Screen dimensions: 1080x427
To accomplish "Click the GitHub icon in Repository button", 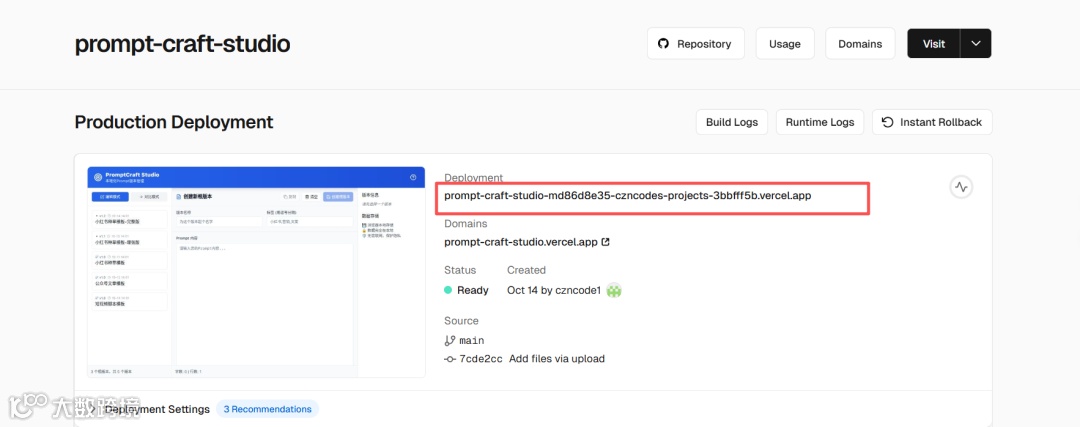I will pyautogui.click(x=663, y=43).
